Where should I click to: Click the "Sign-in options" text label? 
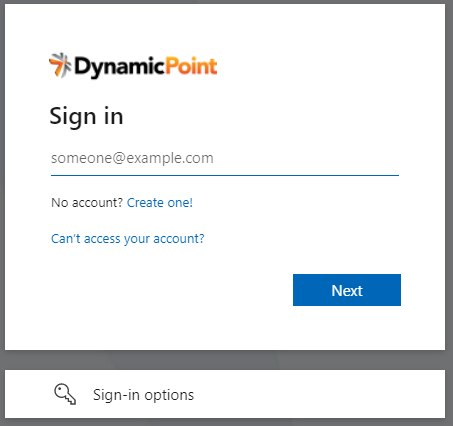coord(143,395)
